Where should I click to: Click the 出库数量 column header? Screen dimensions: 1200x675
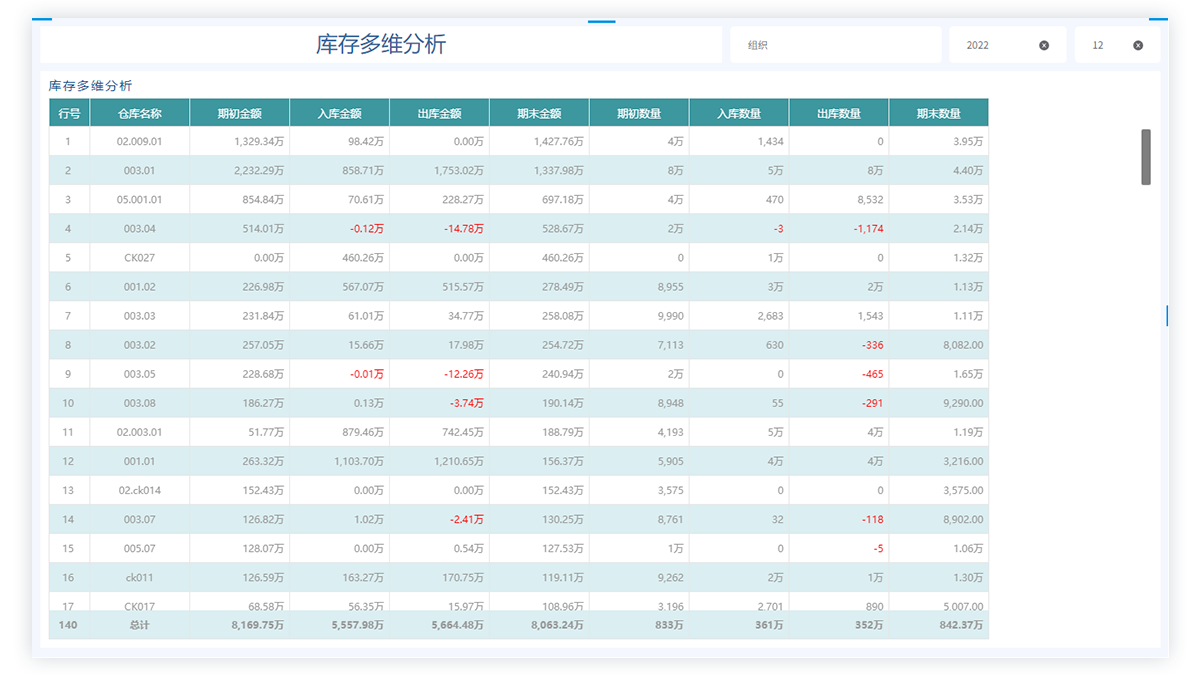point(839,113)
